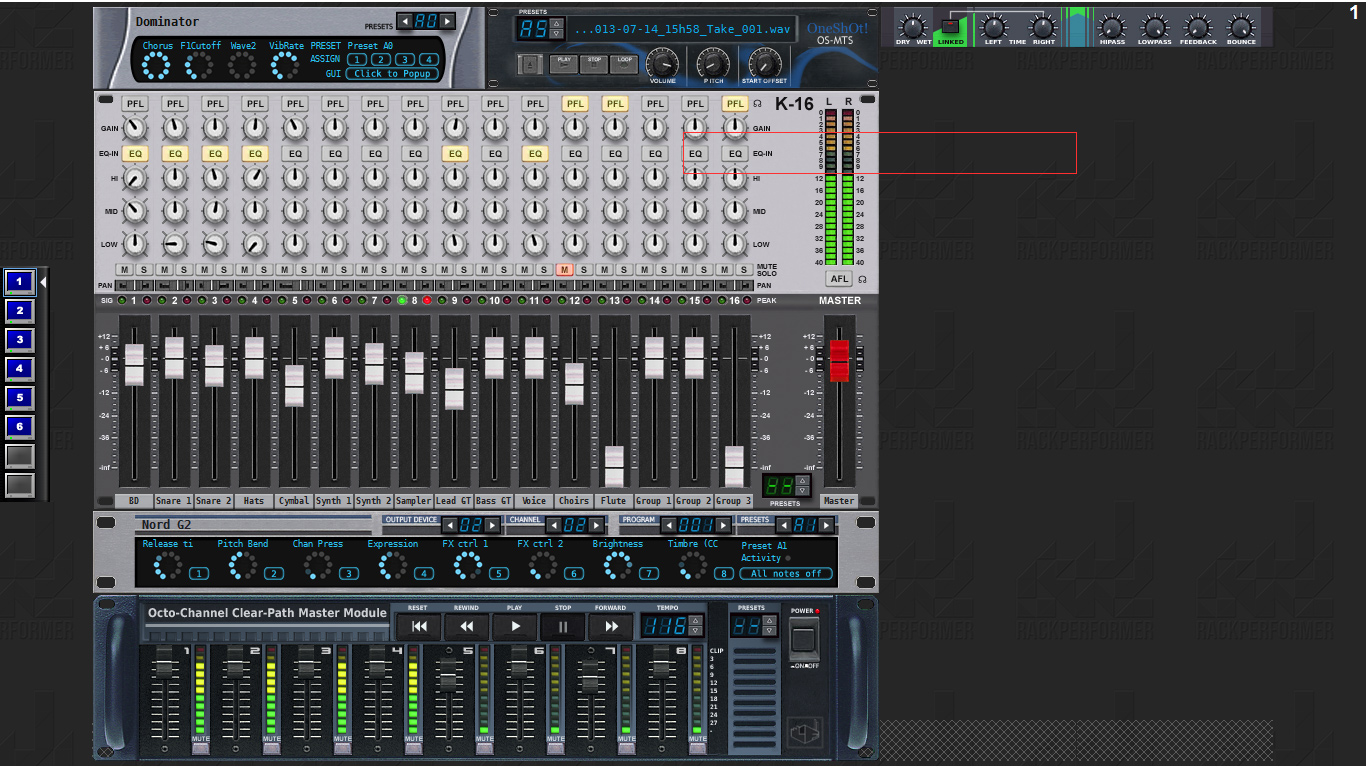Viewport: 1366px width, 768px height.
Task: Click the Loop button on OneShot
Action: pos(625,63)
